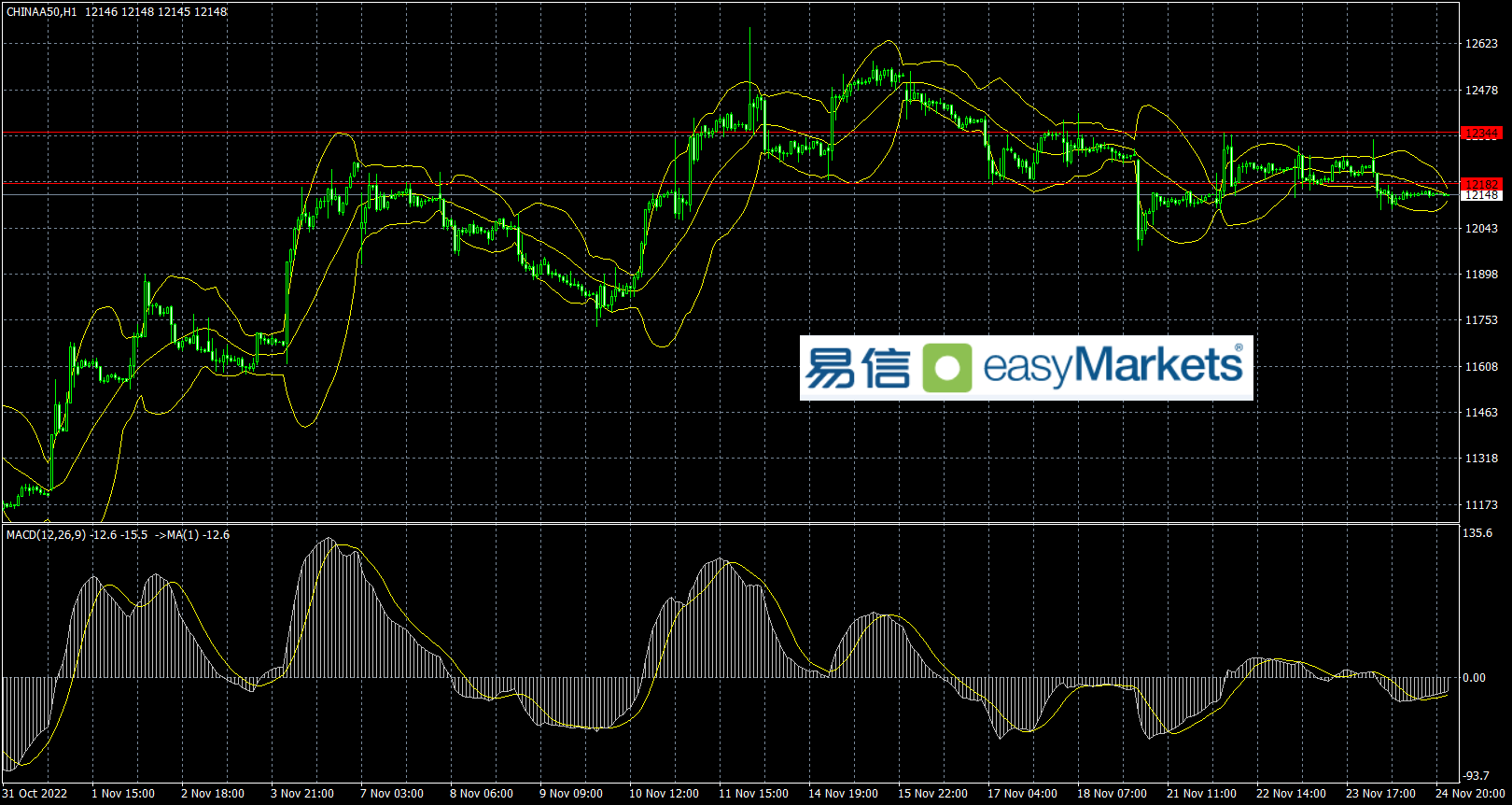Click the 8 Nov 06:00 time label
This screenshot has height=805, width=1512.
pos(482,794)
